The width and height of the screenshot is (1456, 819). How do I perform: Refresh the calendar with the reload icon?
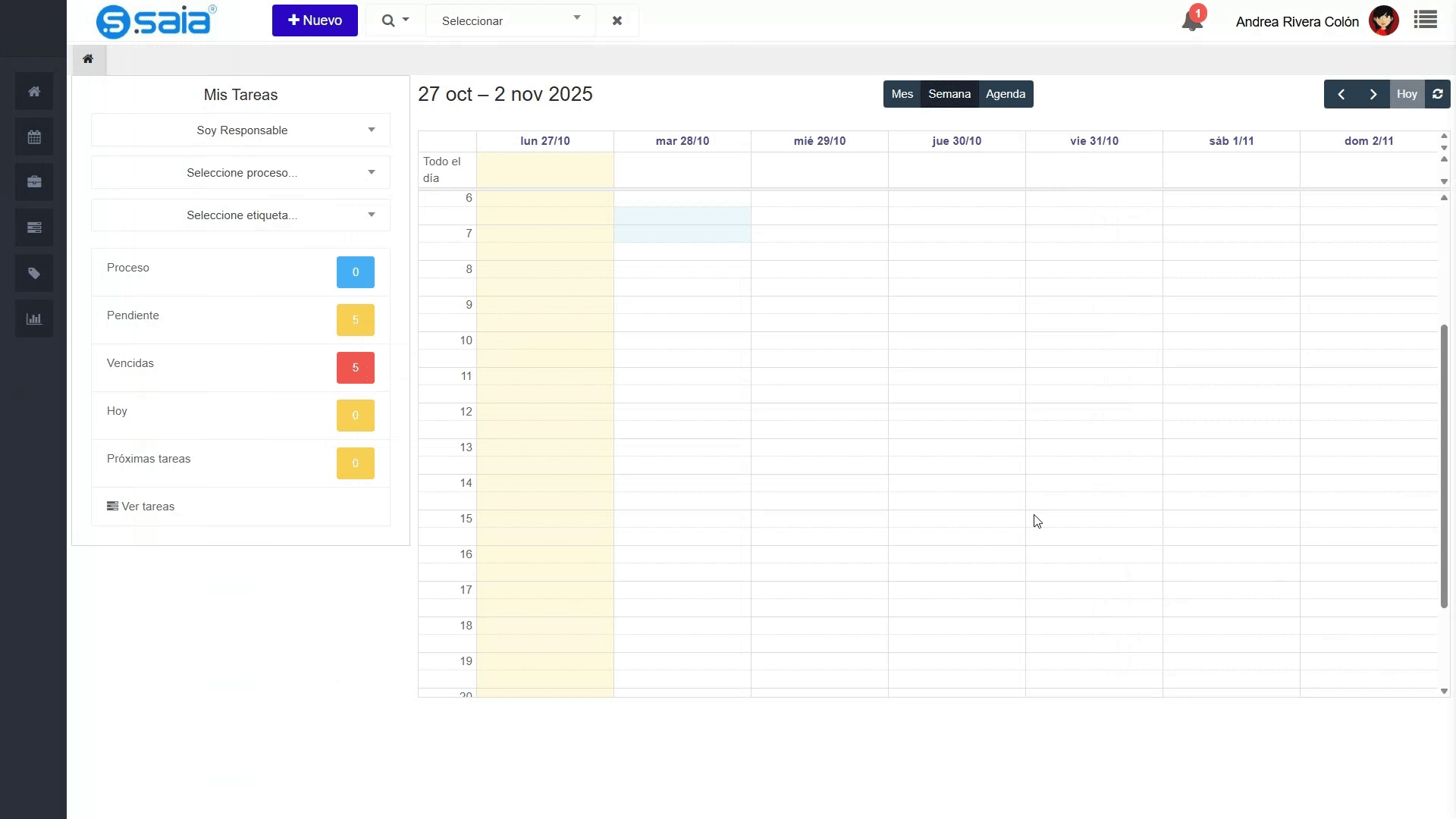(1437, 94)
